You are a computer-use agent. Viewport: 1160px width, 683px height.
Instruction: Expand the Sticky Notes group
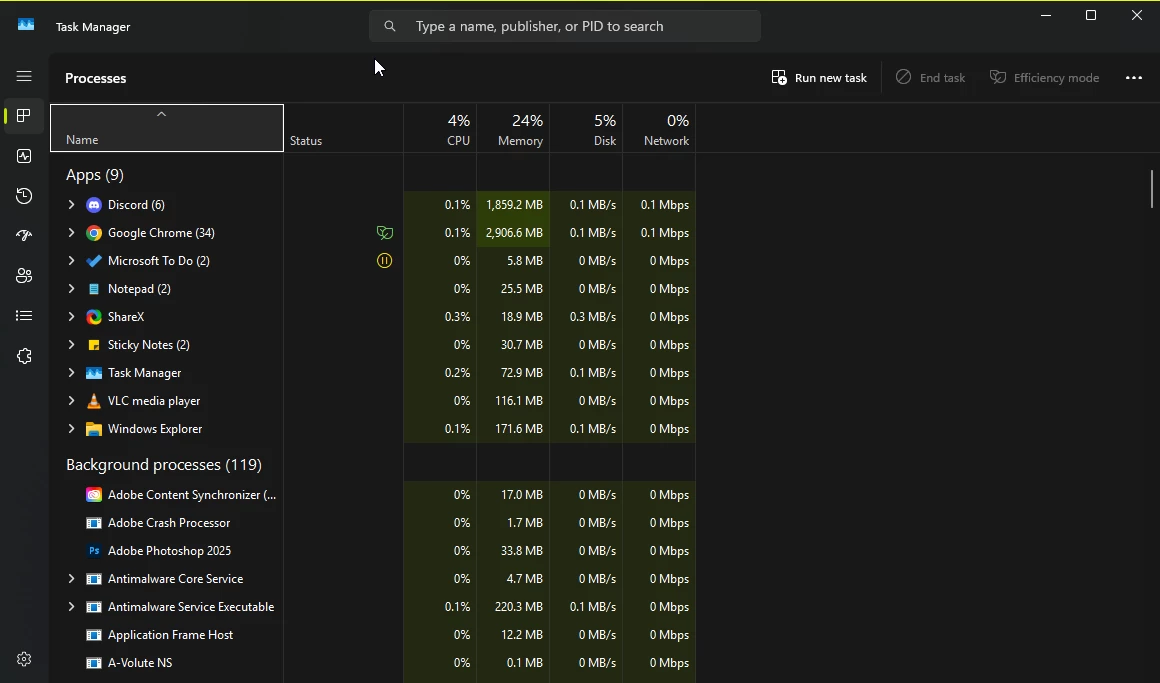71,345
